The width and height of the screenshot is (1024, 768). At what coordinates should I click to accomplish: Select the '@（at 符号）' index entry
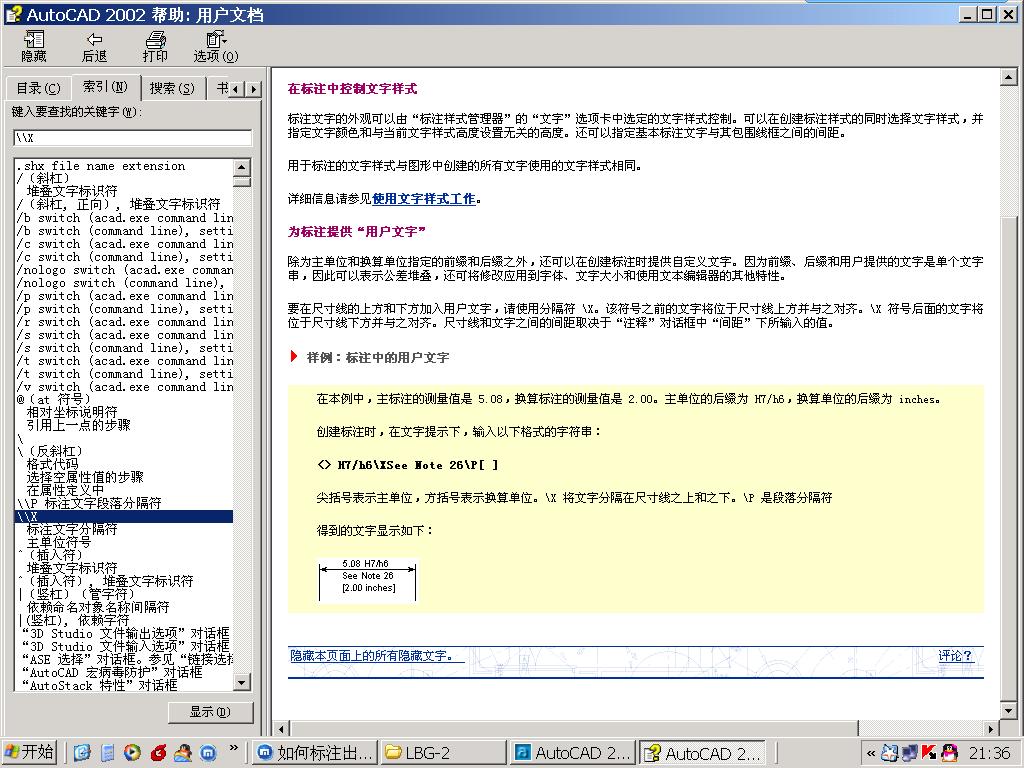54,399
